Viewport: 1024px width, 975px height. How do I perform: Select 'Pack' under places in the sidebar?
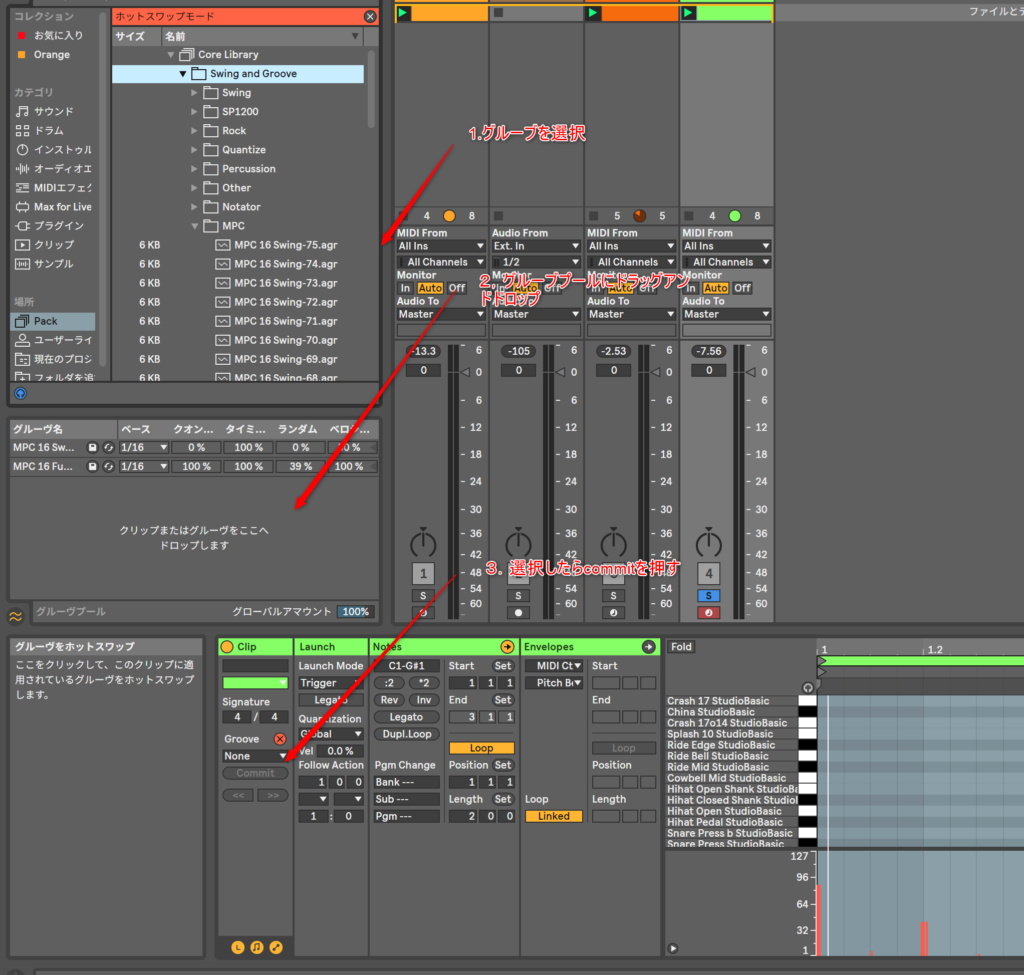46,321
